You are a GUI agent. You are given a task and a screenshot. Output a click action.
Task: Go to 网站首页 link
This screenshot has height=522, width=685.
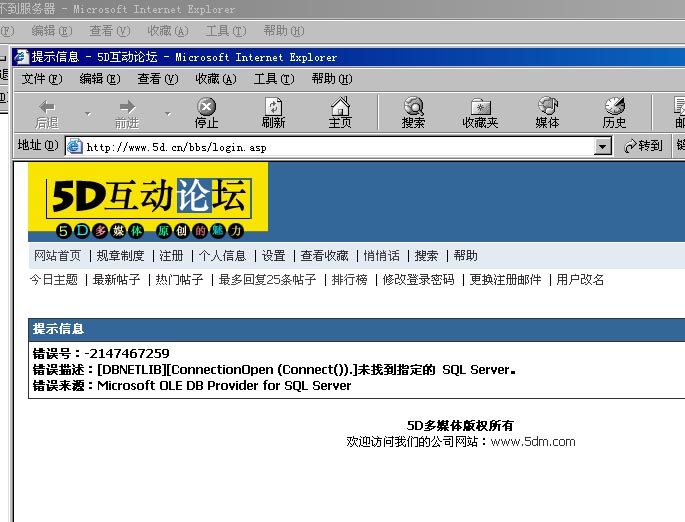click(58, 256)
